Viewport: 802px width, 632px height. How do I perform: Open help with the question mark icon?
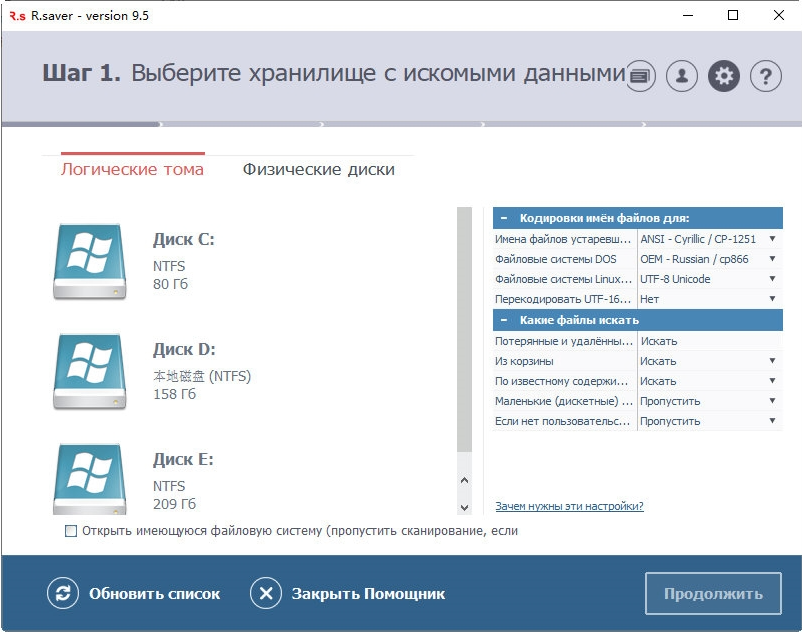pyautogui.click(x=765, y=75)
